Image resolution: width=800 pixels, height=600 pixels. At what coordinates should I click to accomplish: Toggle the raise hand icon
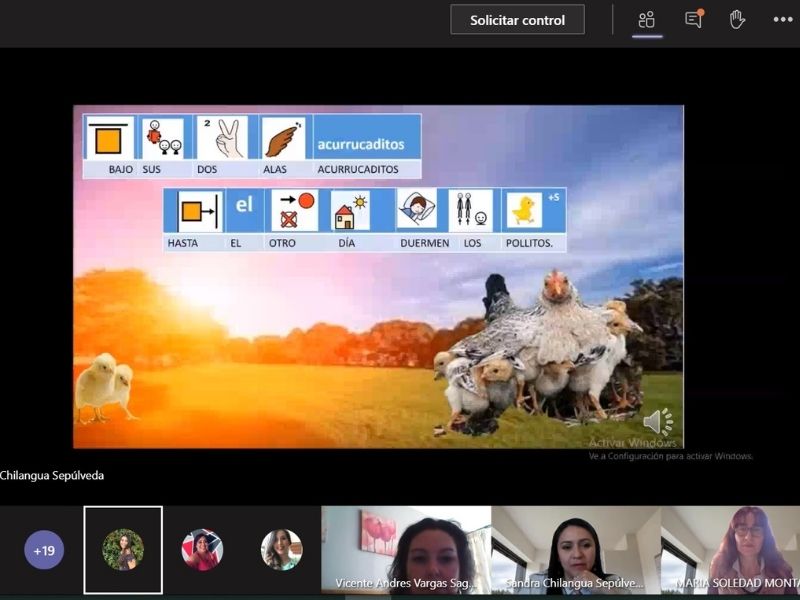[x=737, y=20]
